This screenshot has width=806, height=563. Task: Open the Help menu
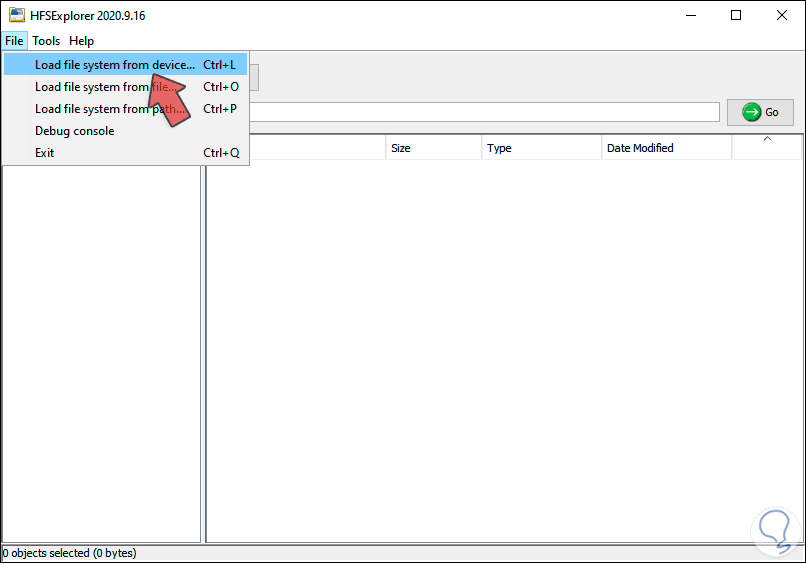[x=81, y=41]
